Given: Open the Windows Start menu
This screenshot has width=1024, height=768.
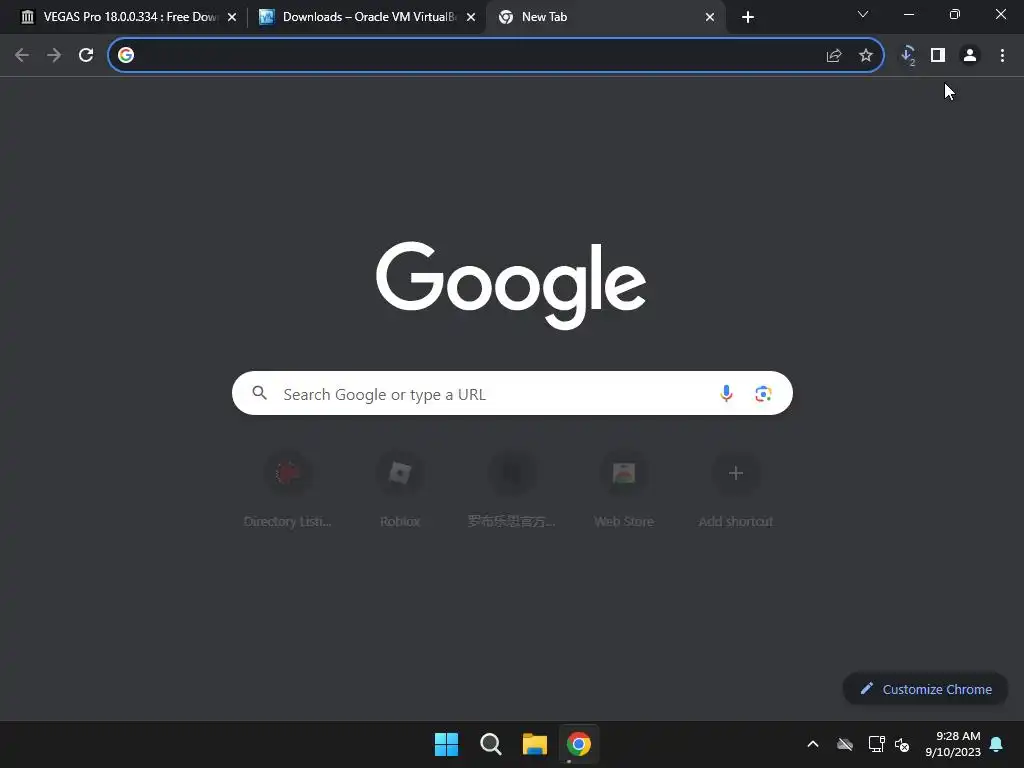Looking at the screenshot, I should [447, 744].
